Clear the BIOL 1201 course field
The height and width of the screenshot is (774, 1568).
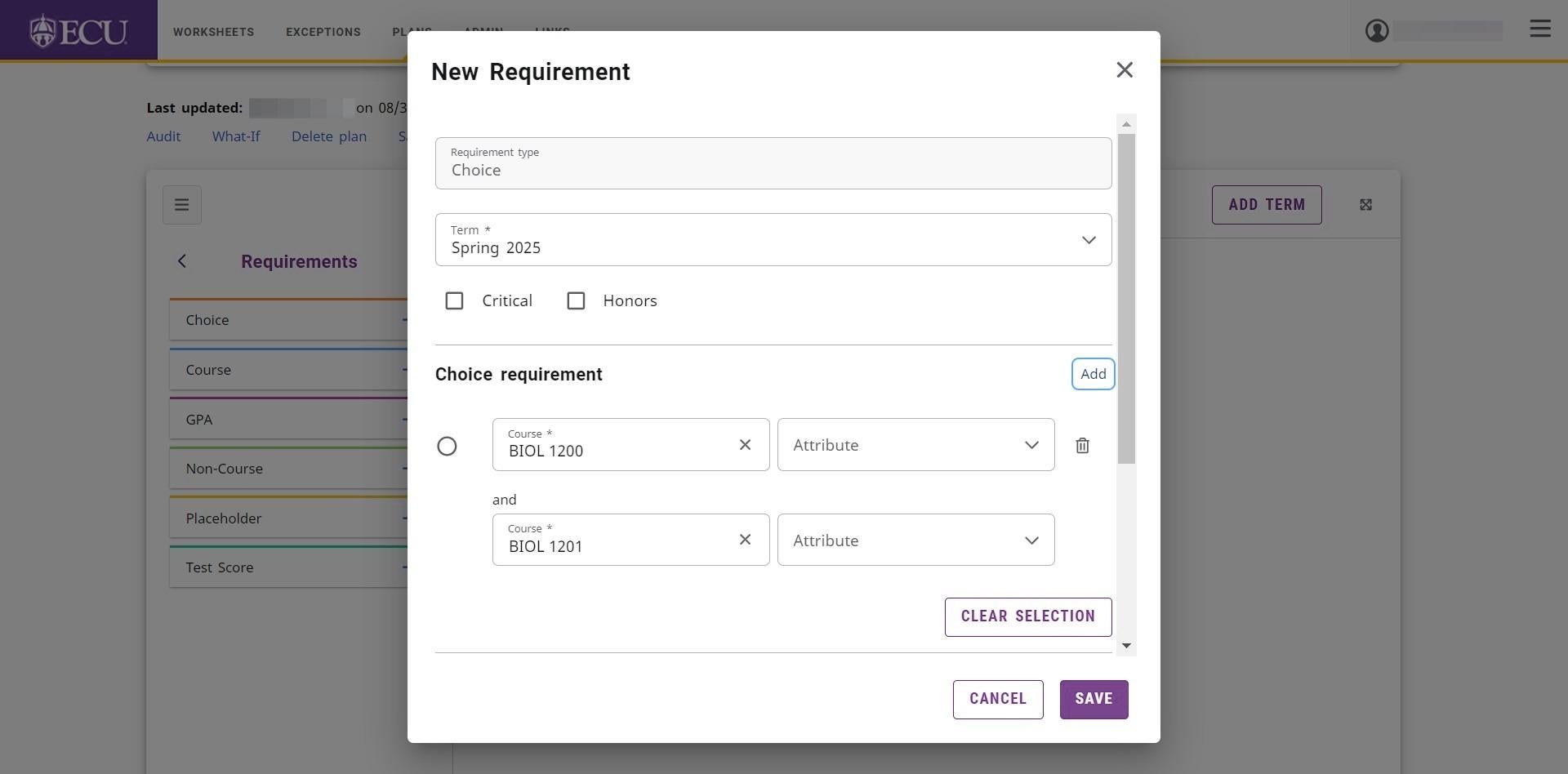tap(745, 540)
